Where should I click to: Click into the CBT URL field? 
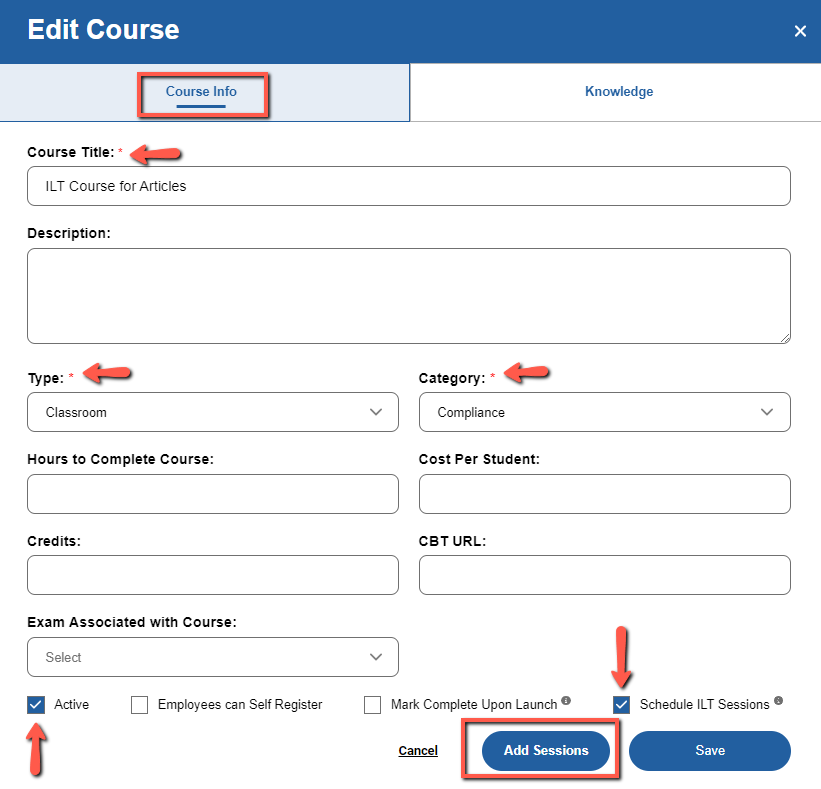pos(604,575)
